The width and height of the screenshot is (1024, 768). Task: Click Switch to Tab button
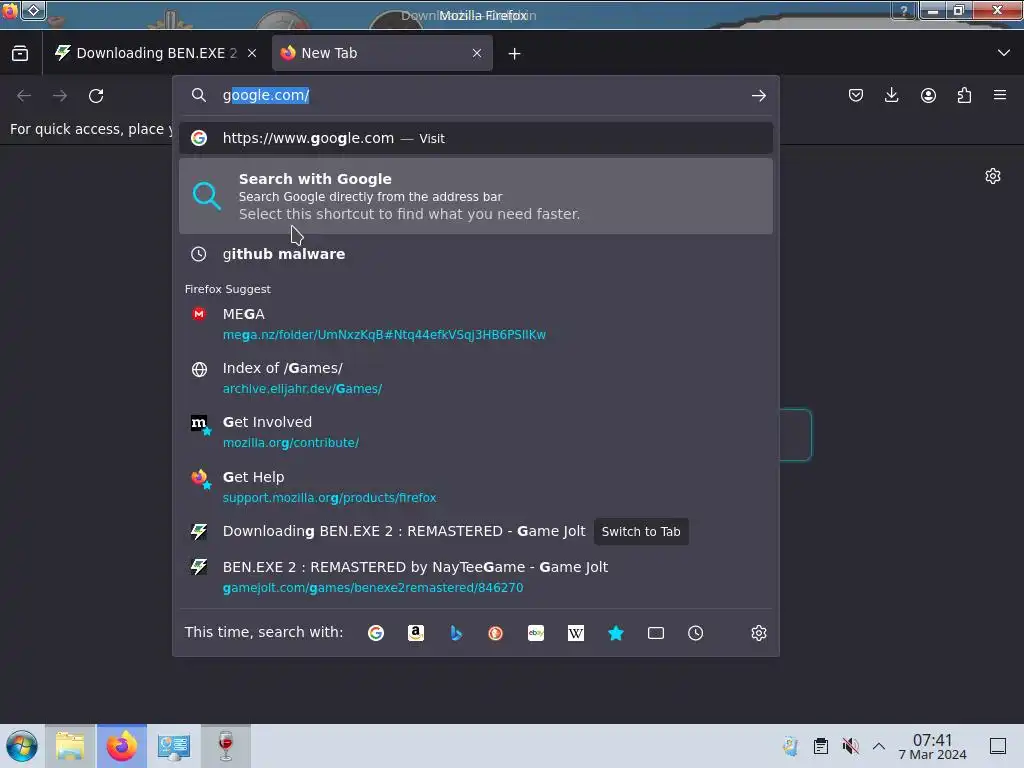pyautogui.click(x=641, y=532)
